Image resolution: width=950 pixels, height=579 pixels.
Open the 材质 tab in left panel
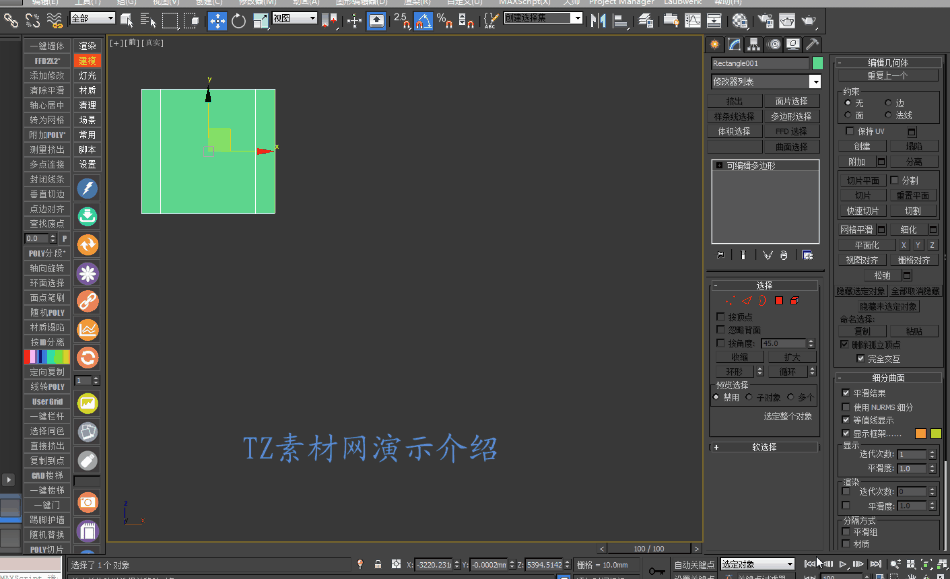[88, 90]
